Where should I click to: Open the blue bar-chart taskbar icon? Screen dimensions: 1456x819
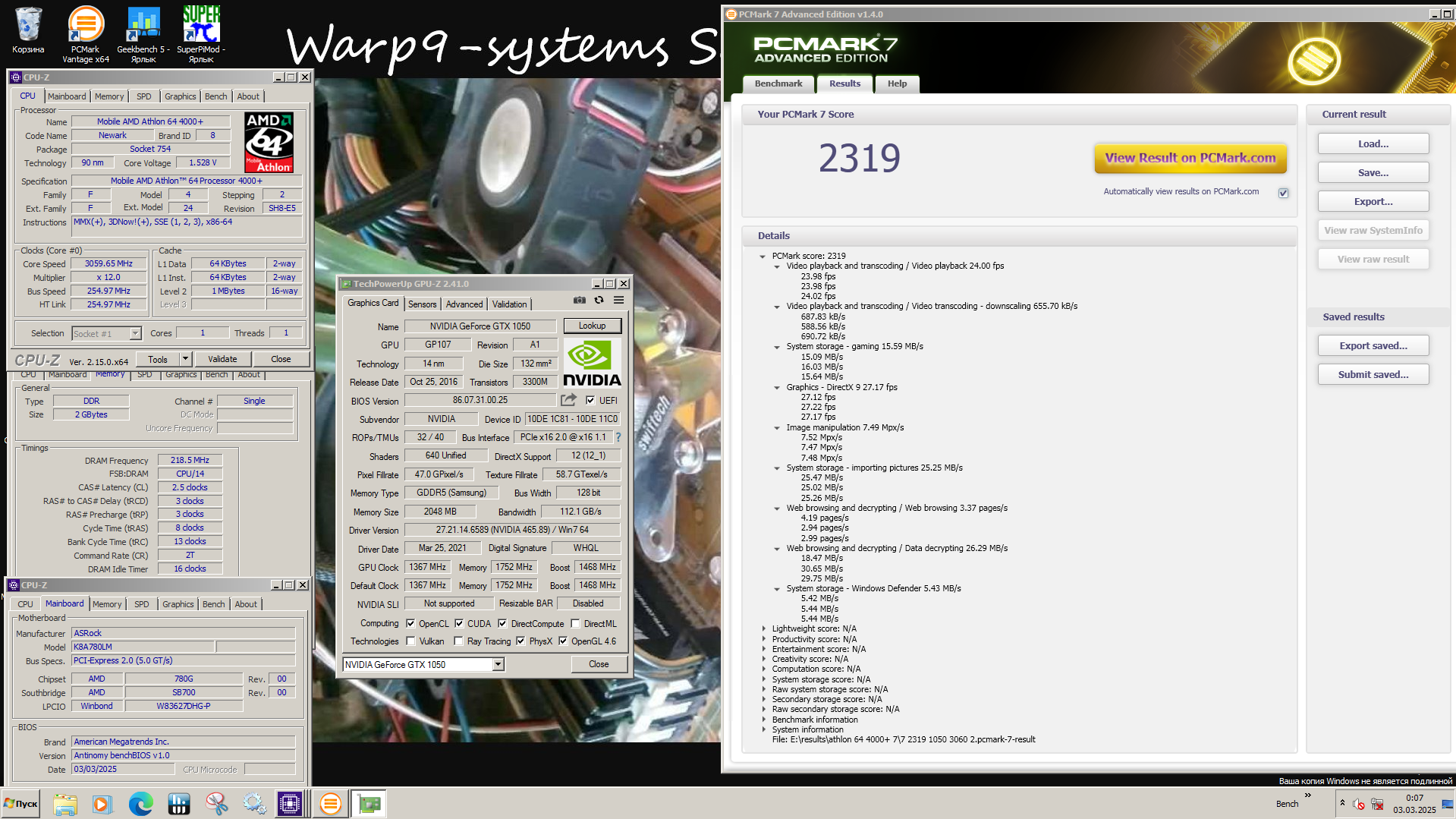pyautogui.click(x=179, y=804)
